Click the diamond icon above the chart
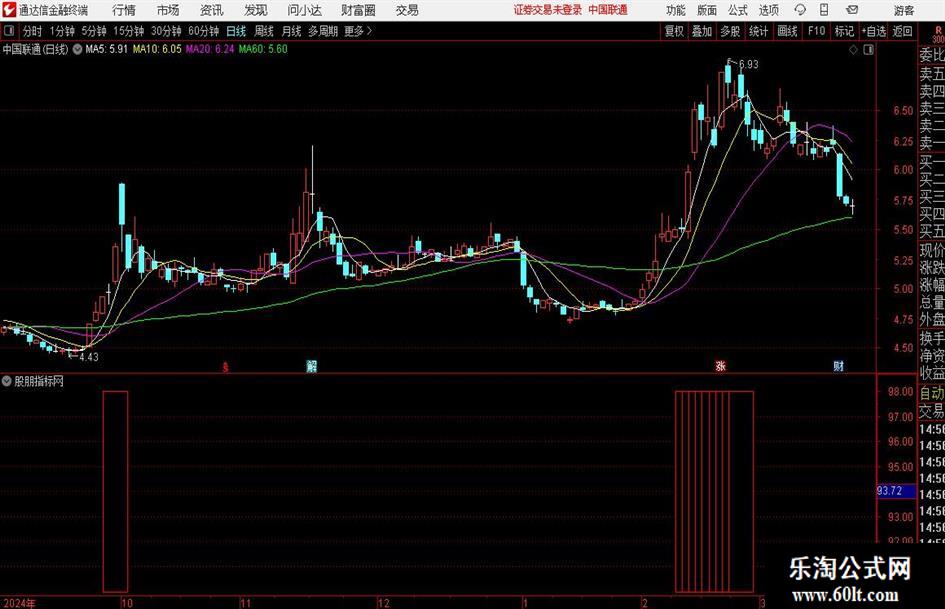The height and width of the screenshot is (609, 945). [853, 50]
